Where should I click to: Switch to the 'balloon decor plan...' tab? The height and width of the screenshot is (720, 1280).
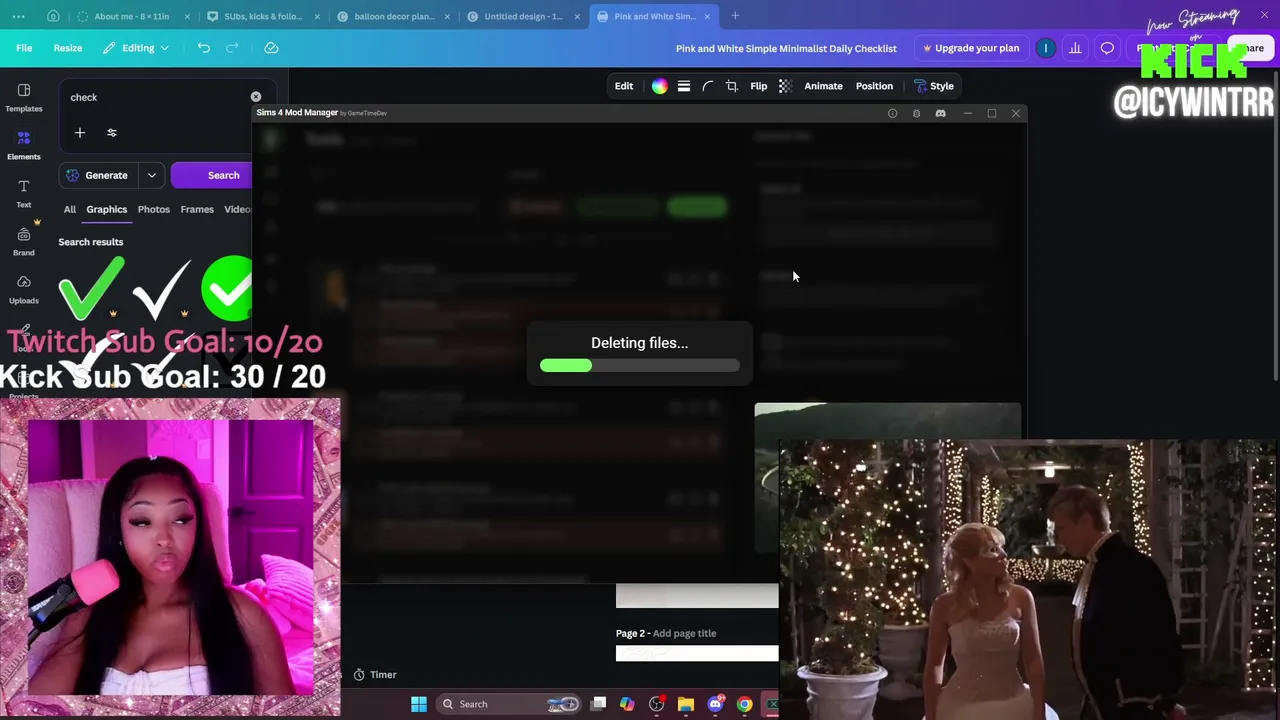coord(394,16)
